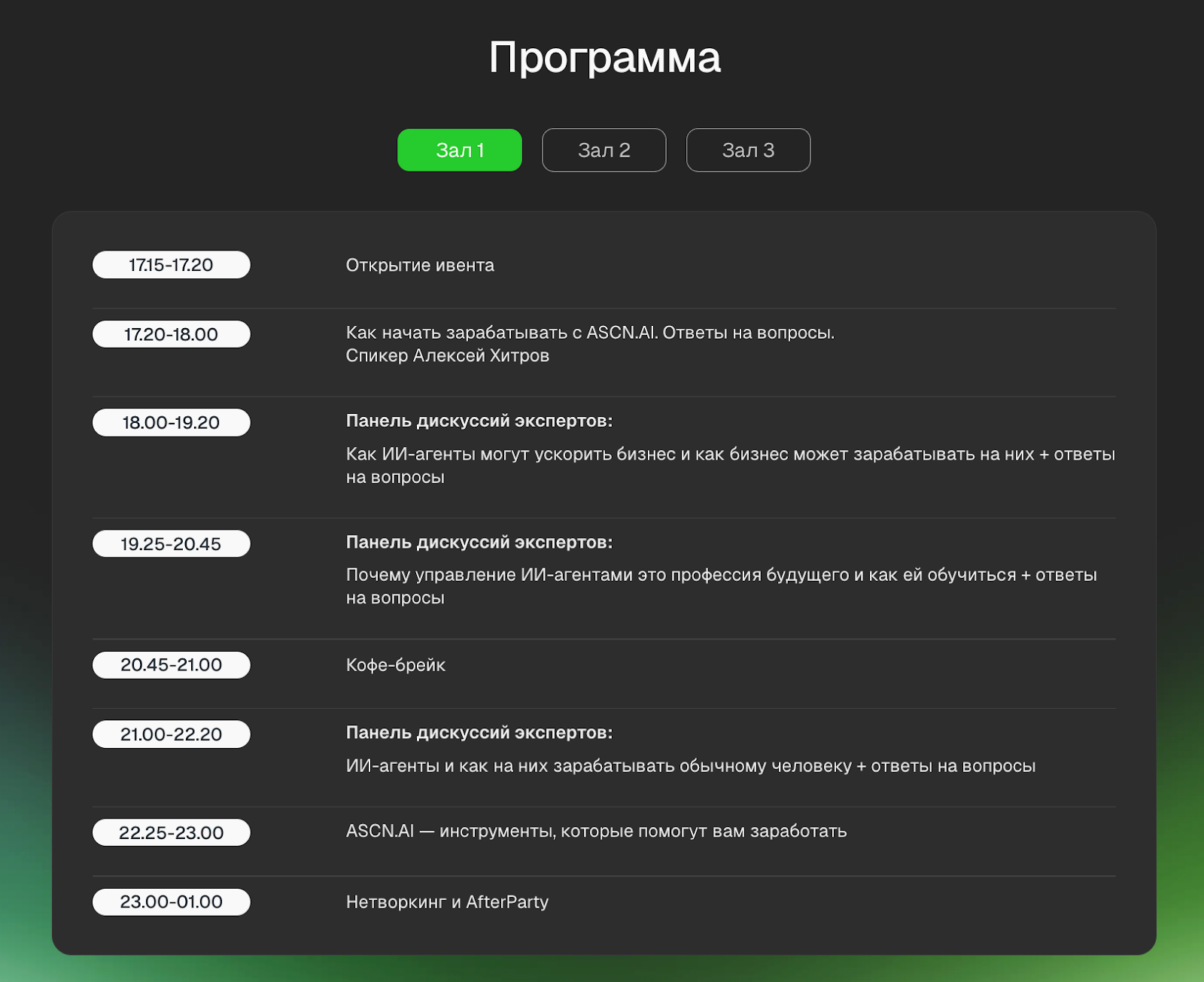This screenshot has width=1204, height=982.
Task: Switch to the Зал 1 tab
Action: pos(459,150)
